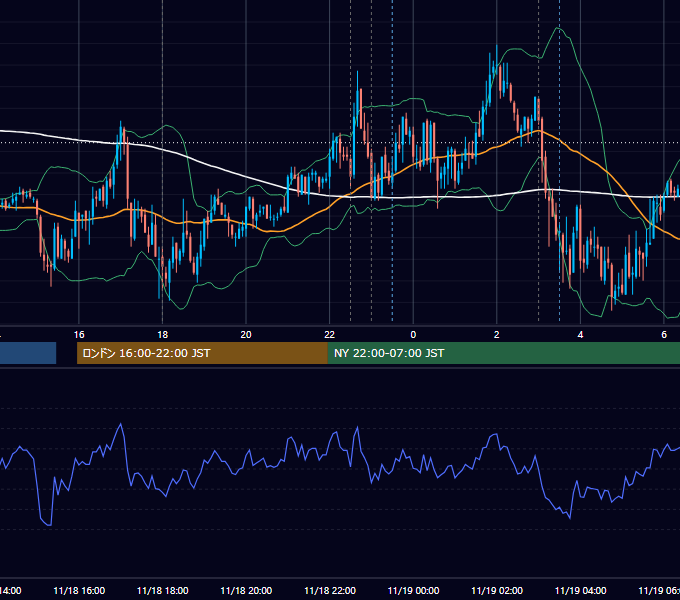Click the 18 hour label on chart axis
Image resolution: width=680 pixels, height=600 pixels.
coord(163,335)
